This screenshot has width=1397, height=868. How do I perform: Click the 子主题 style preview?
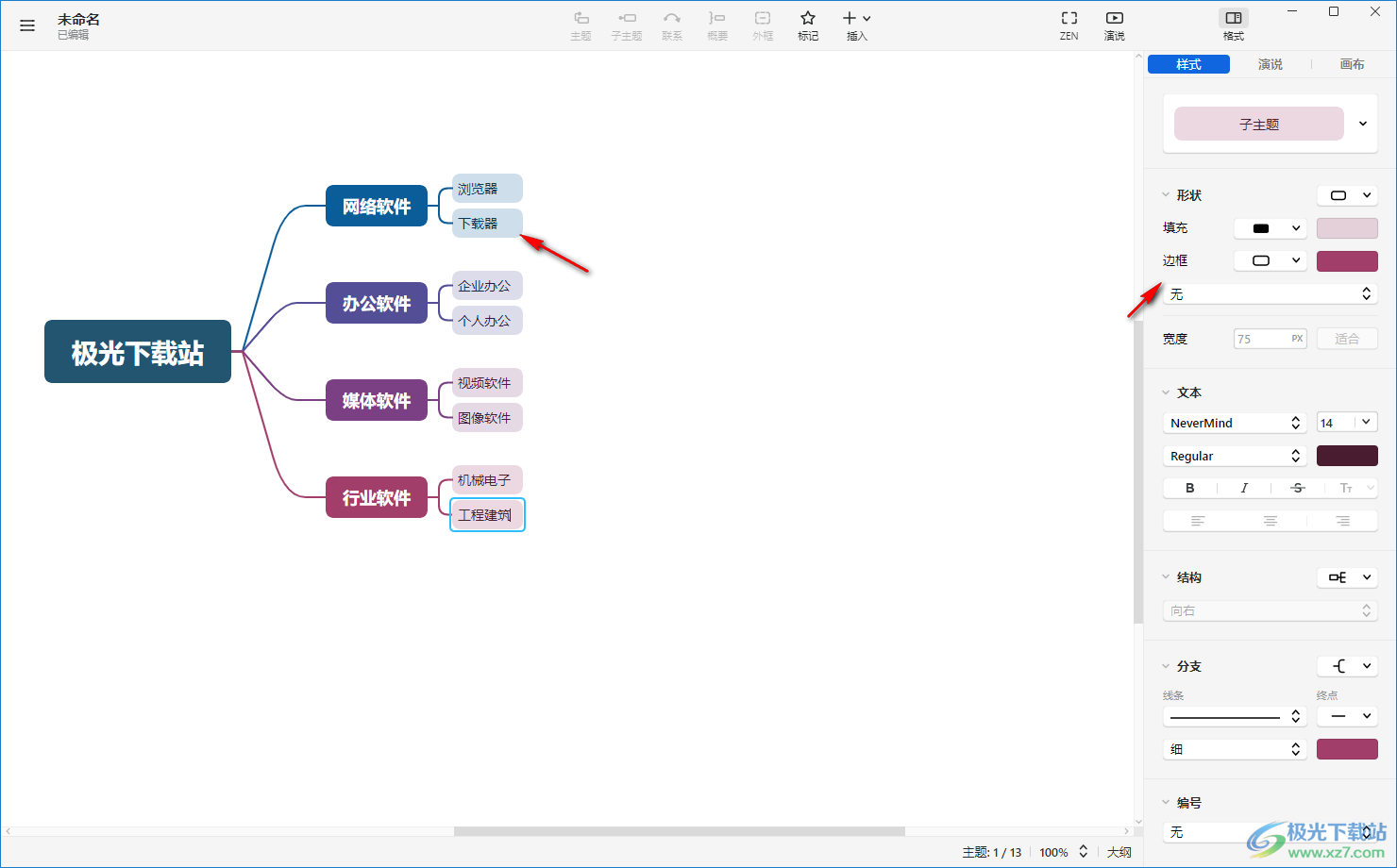(x=1258, y=124)
